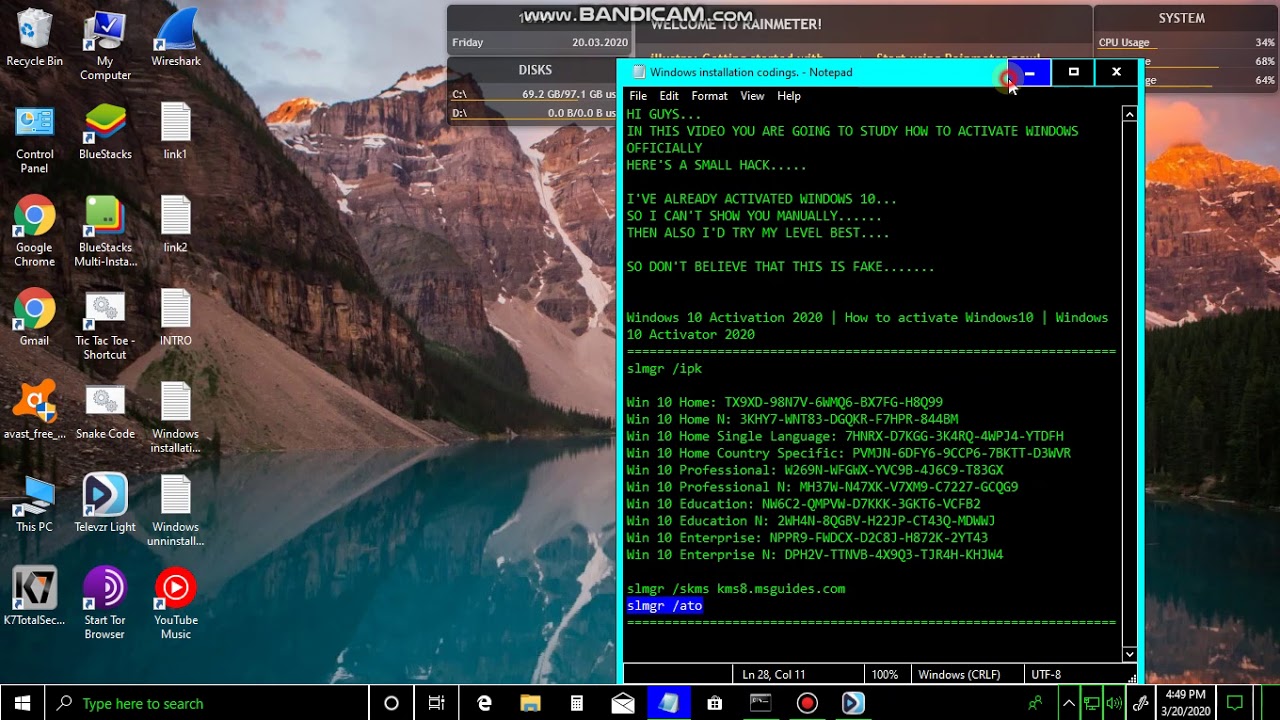Open Notepad Help menu

pyautogui.click(x=789, y=96)
